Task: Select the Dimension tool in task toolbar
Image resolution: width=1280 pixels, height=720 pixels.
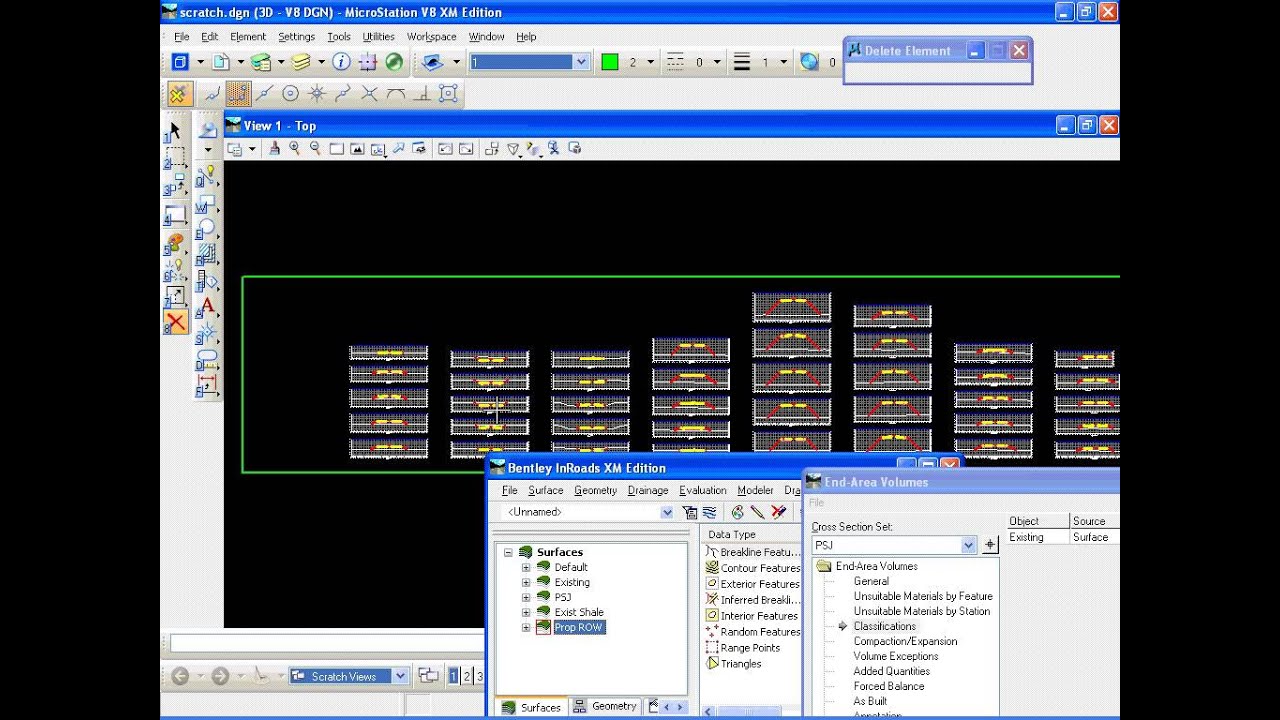Action: coord(207,385)
